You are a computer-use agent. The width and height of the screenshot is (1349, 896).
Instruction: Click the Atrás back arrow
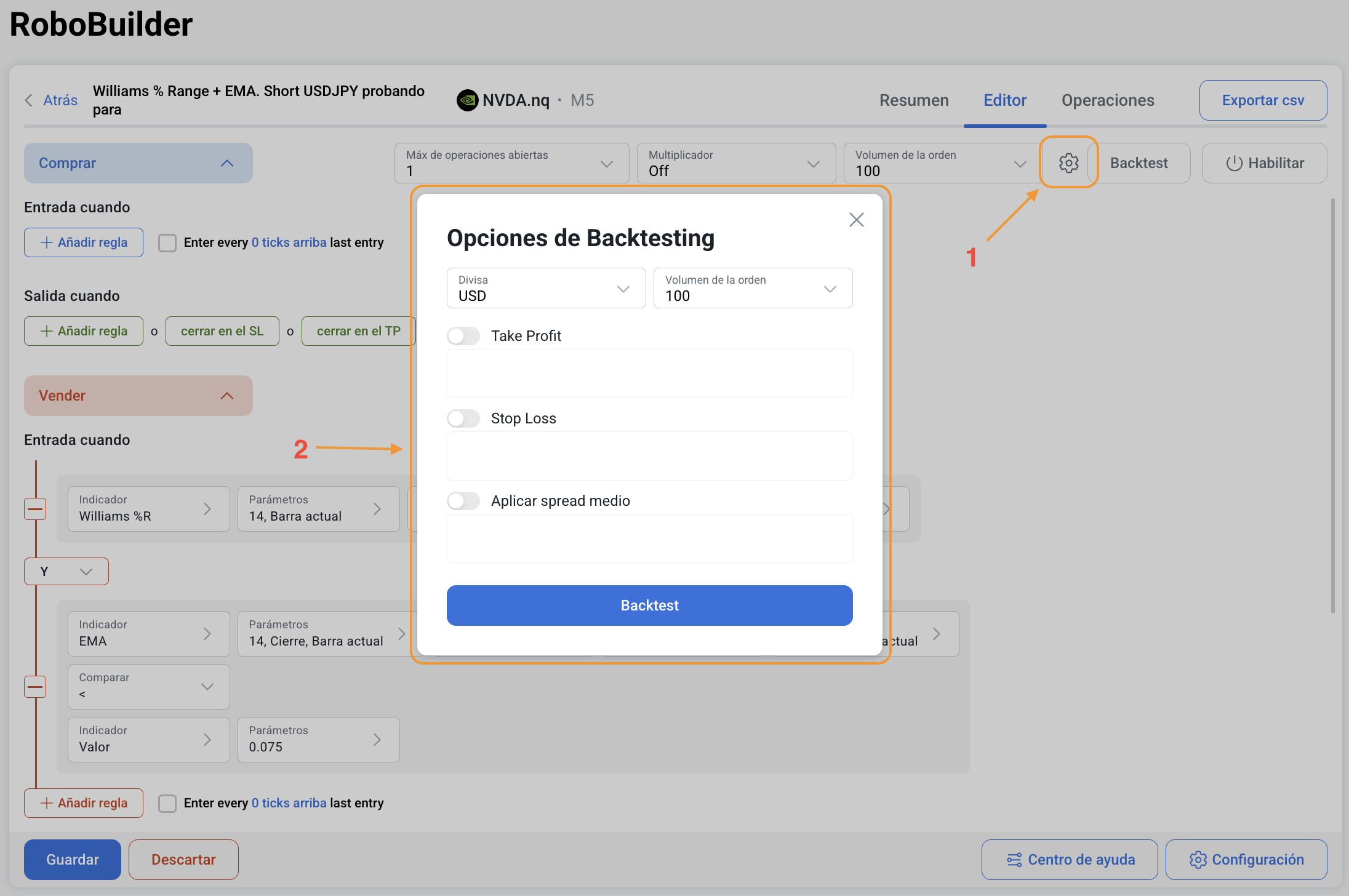29,100
